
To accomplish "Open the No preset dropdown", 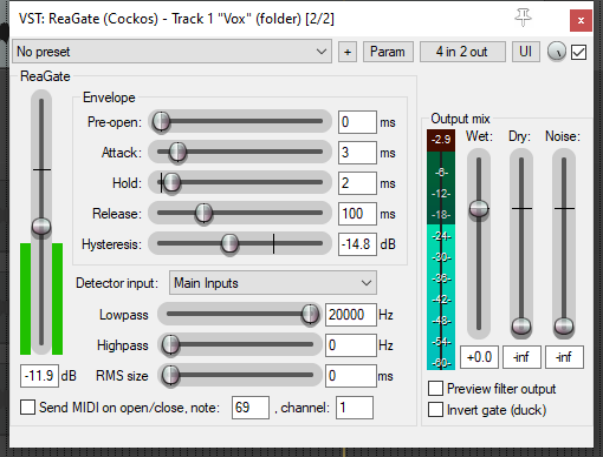I will pos(172,52).
